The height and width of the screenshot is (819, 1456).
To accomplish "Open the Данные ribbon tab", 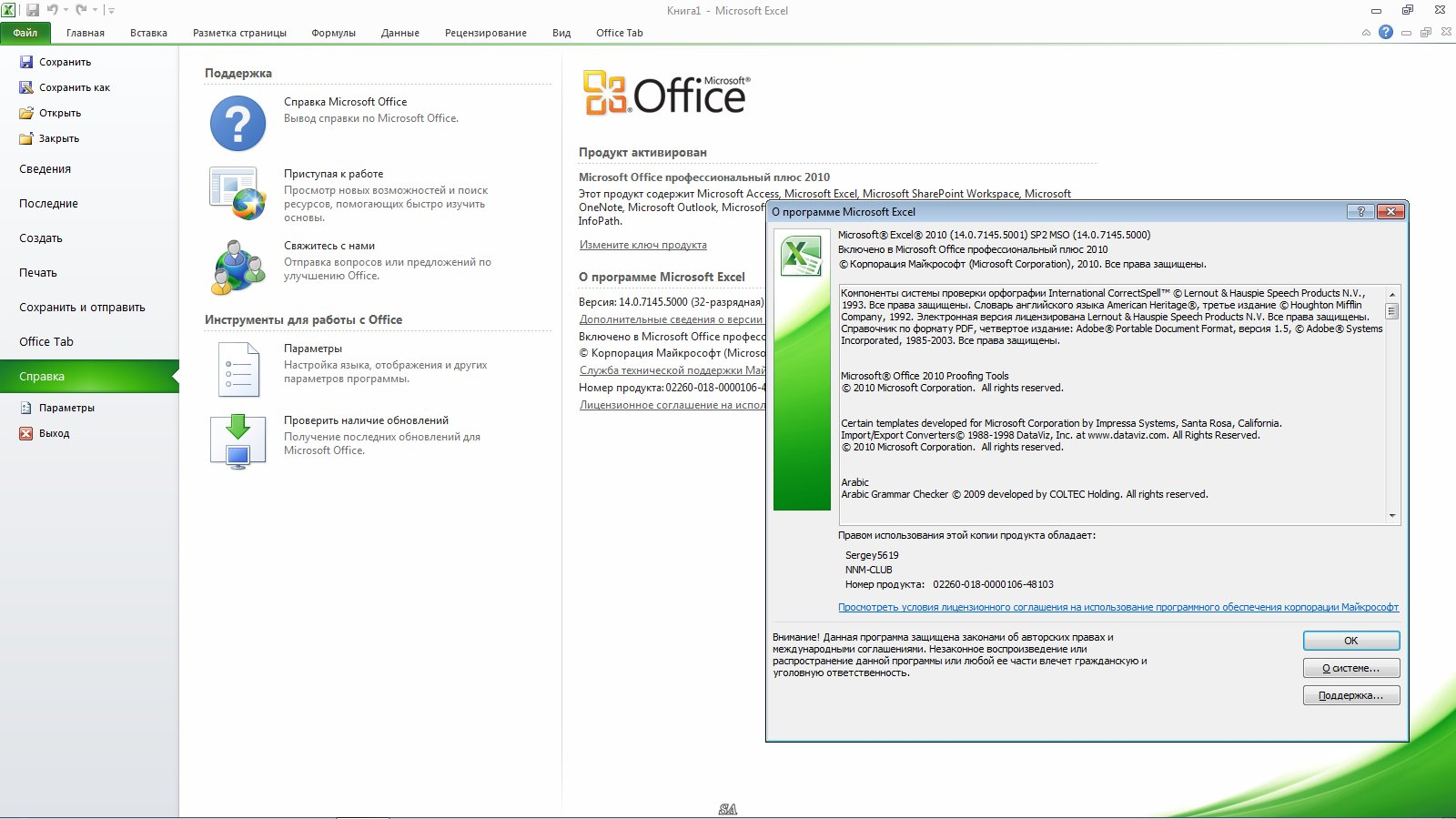I will 400,33.
